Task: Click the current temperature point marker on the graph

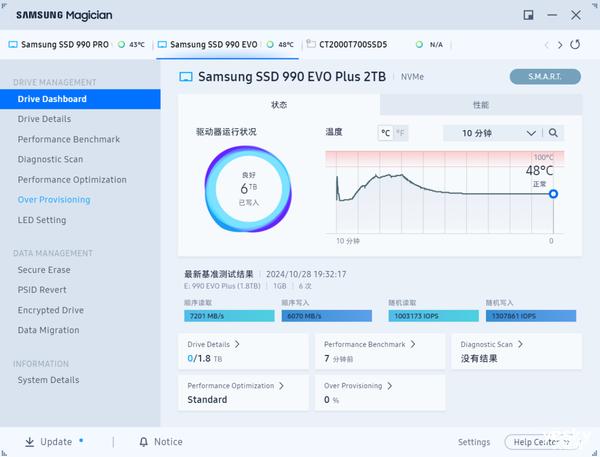Action: [553, 194]
